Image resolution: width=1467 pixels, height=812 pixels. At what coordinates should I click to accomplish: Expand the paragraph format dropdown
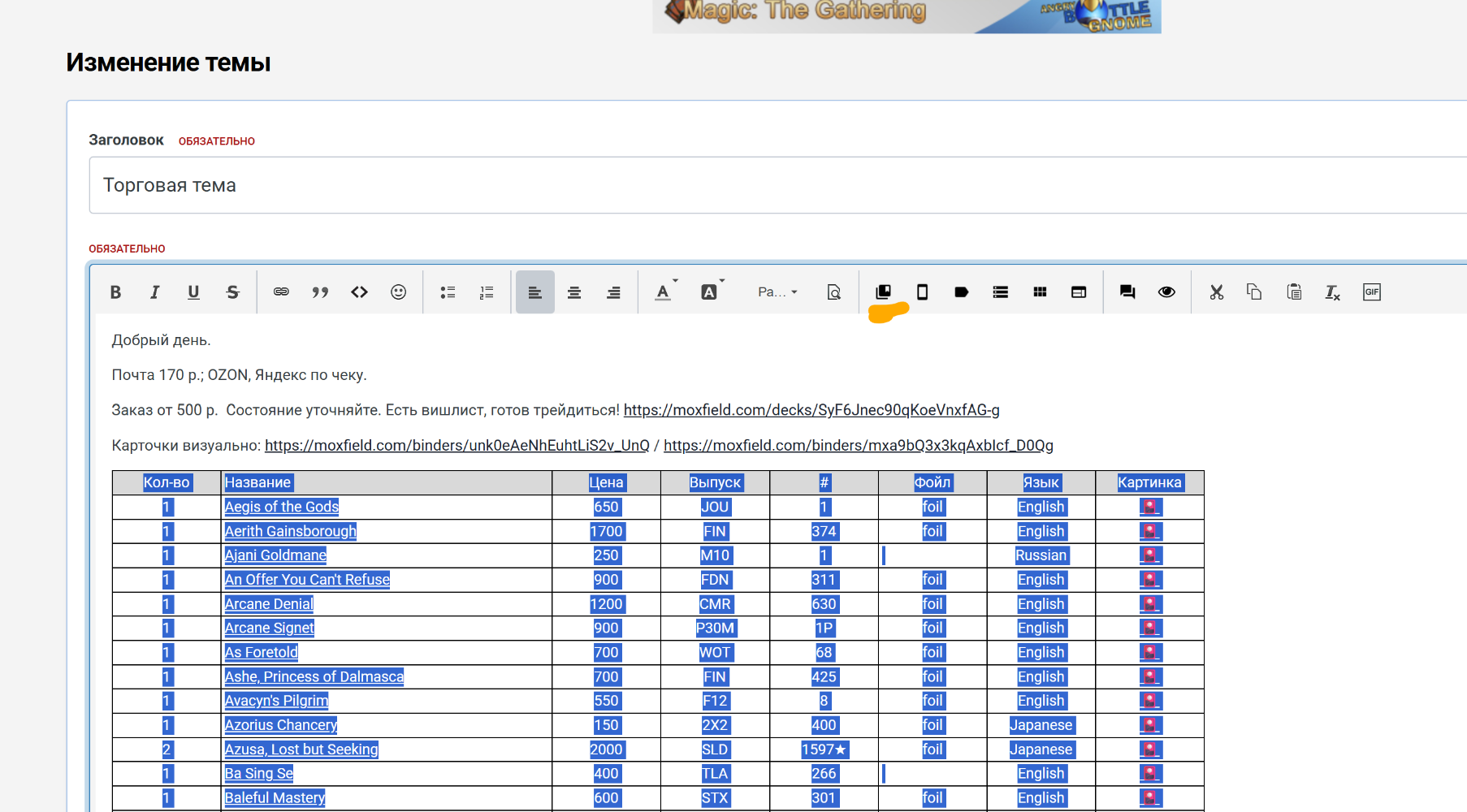click(x=777, y=292)
